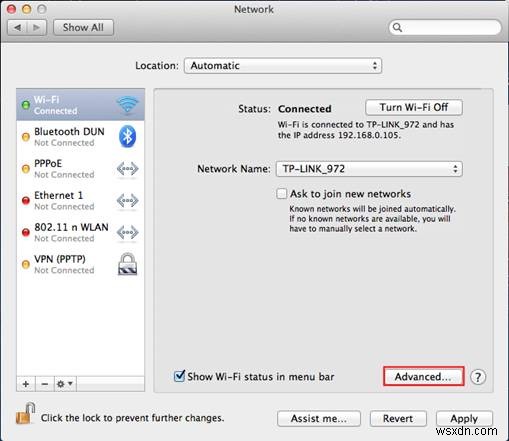Go back with the left arrow button
This screenshot has width=509, height=441.
click(17, 27)
